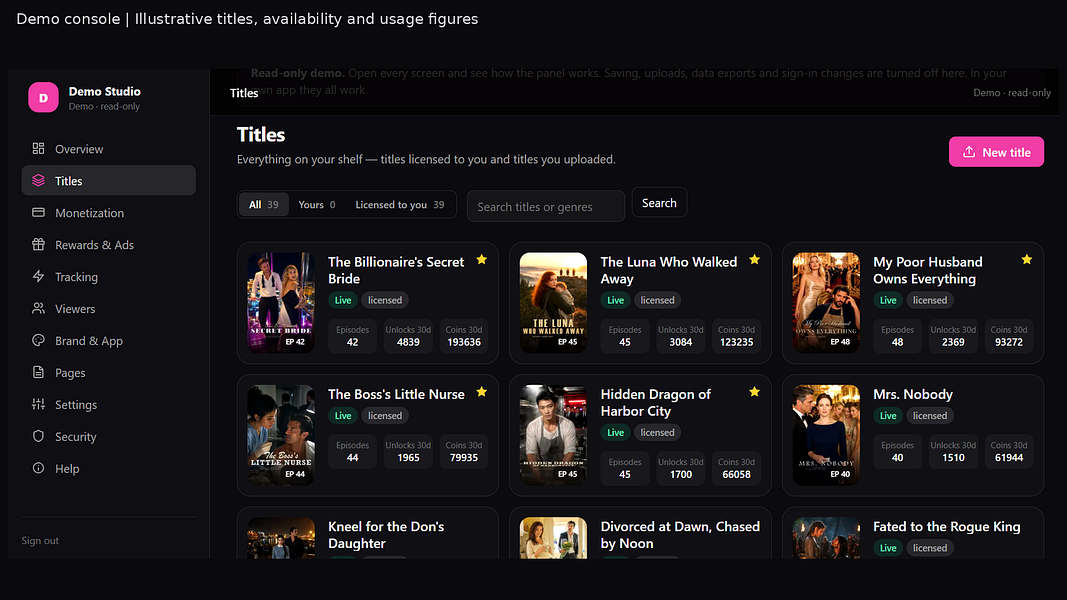The image size is (1067, 600).
Task: Click the Search button
Action: click(x=659, y=203)
